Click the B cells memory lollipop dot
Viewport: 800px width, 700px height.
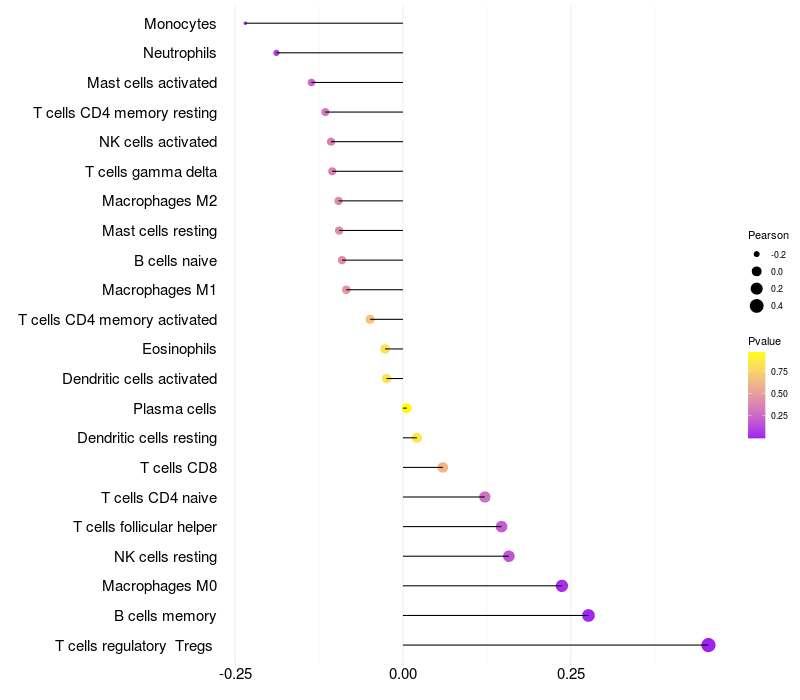pyautogui.click(x=588, y=615)
